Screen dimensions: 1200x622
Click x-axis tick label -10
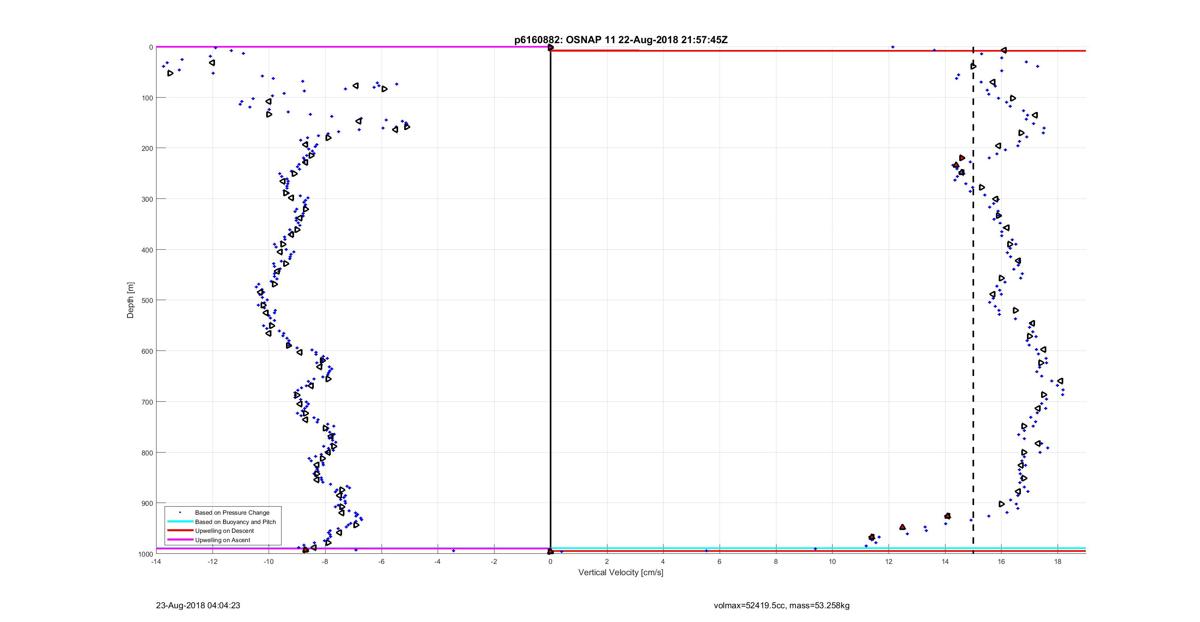268,562
